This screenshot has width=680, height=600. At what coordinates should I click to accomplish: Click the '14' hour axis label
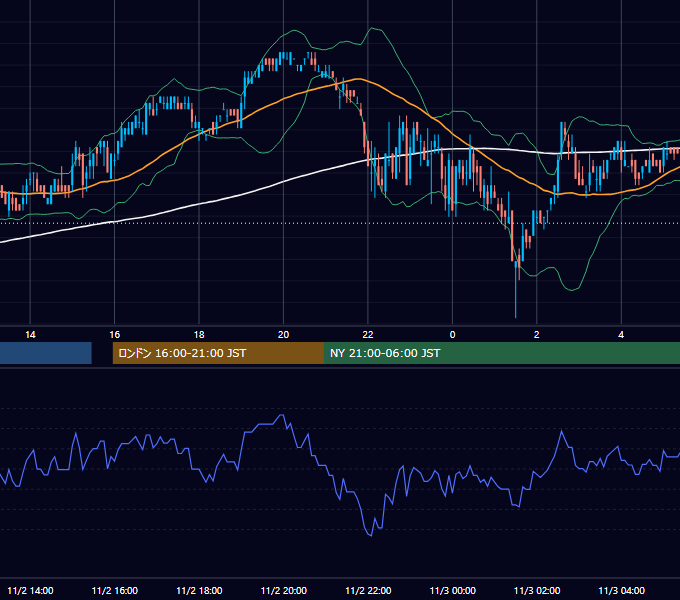pos(30,335)
